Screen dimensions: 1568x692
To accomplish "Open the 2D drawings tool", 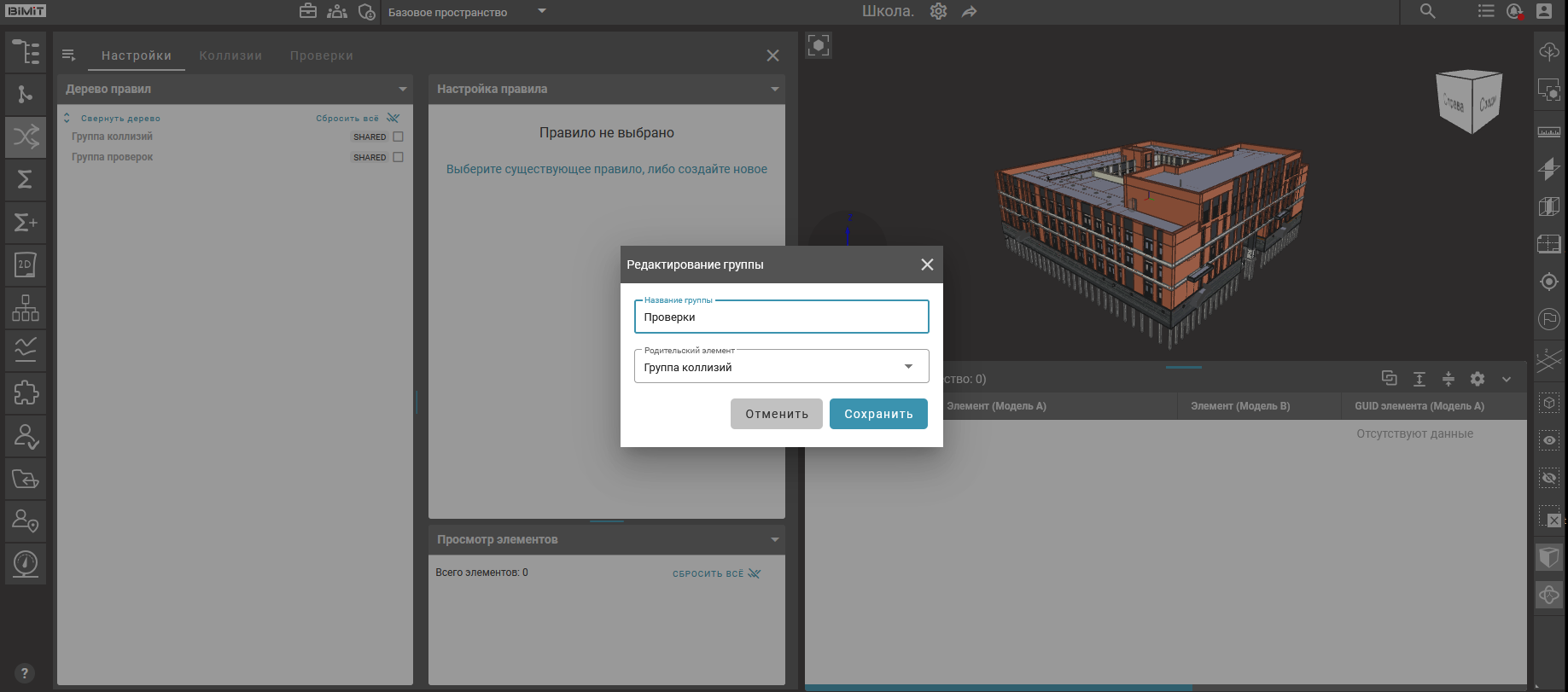I will (26, 265).
